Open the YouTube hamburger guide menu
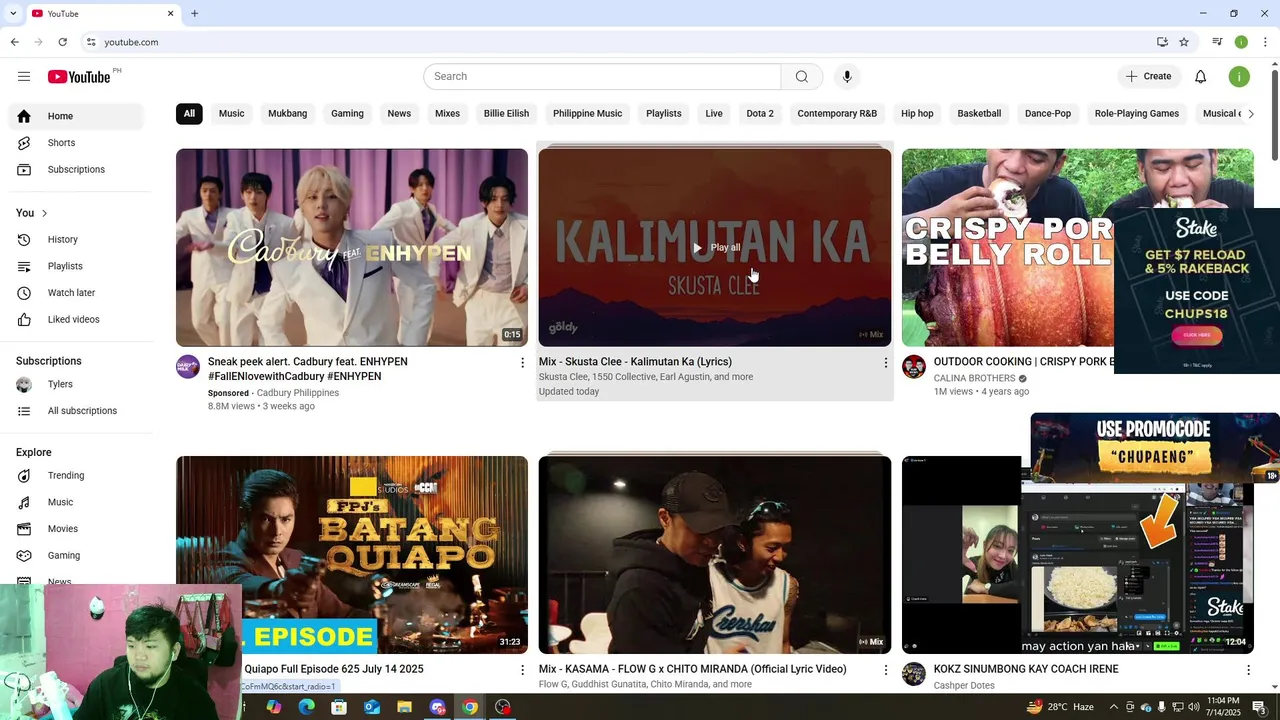The height and width of the screenshot is (720, 1280). (x=24, y=77)
